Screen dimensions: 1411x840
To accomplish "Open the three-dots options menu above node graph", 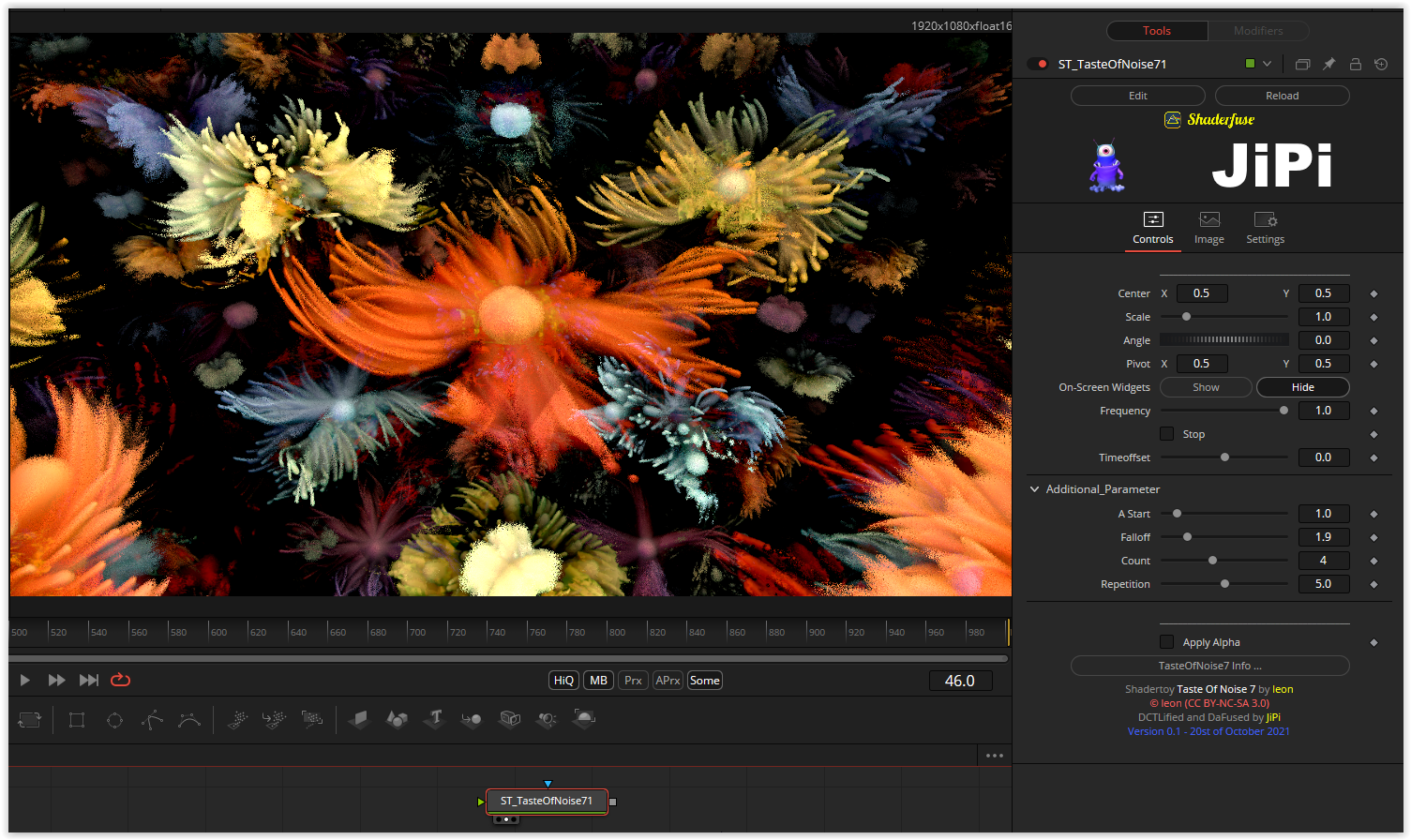I will click(x=995, y=756).
